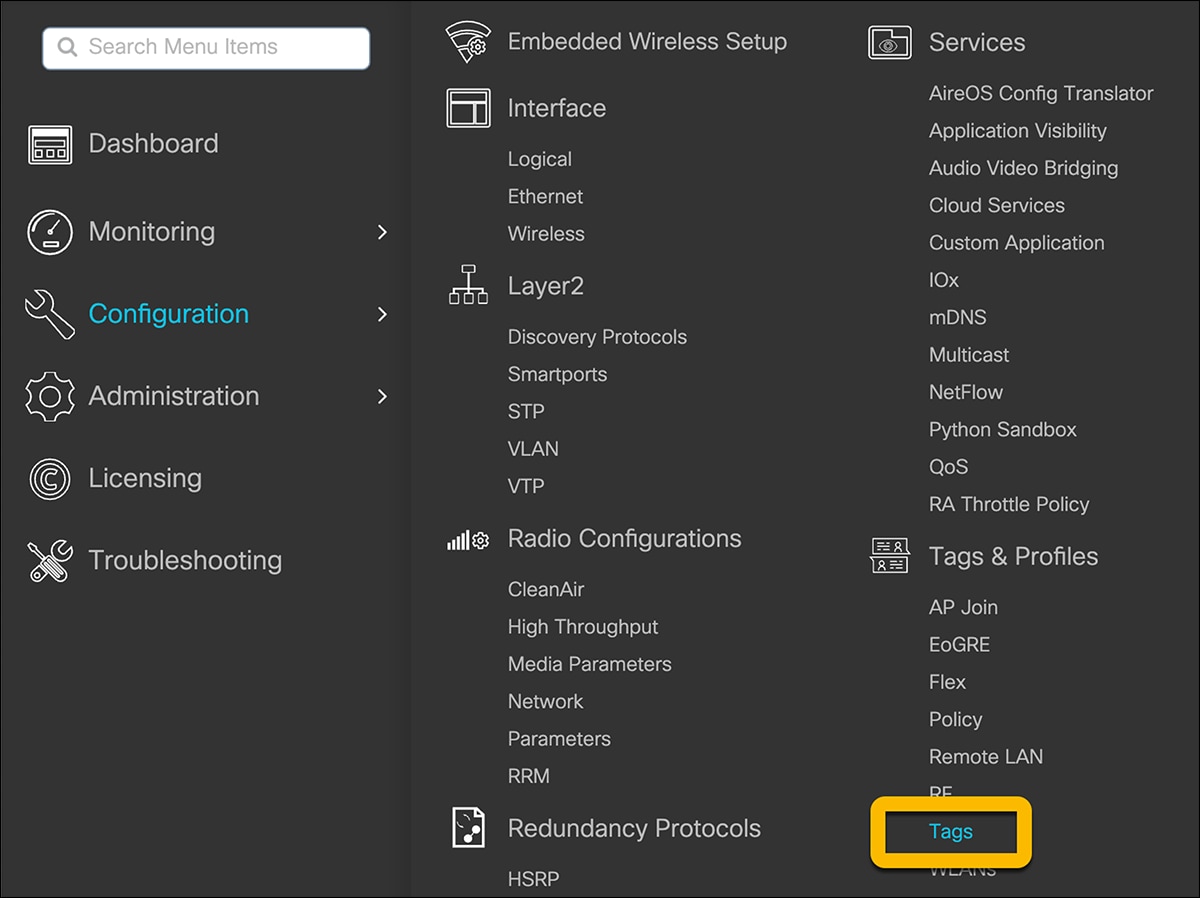Open Logical under Interface
The height and width of the screenshot is (898, 1200).
[540, 160]
